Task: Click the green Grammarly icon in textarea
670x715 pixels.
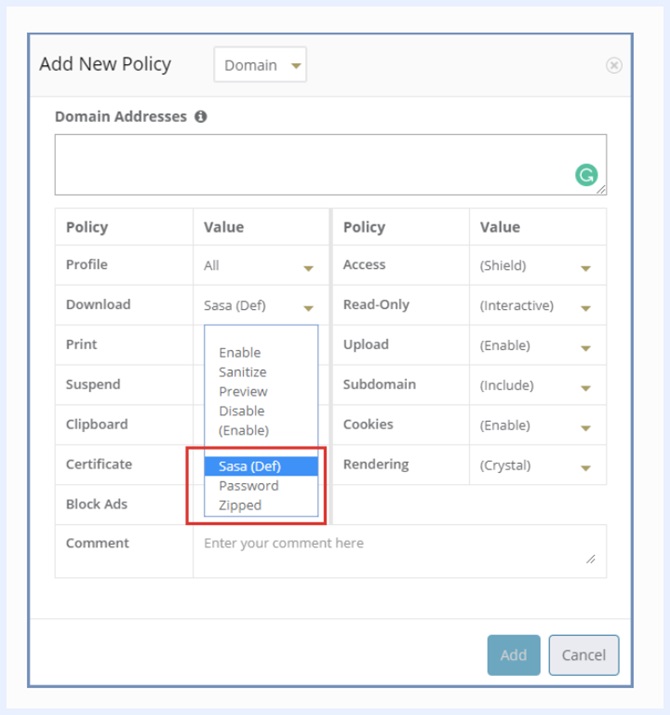Action: pos(586,176)
